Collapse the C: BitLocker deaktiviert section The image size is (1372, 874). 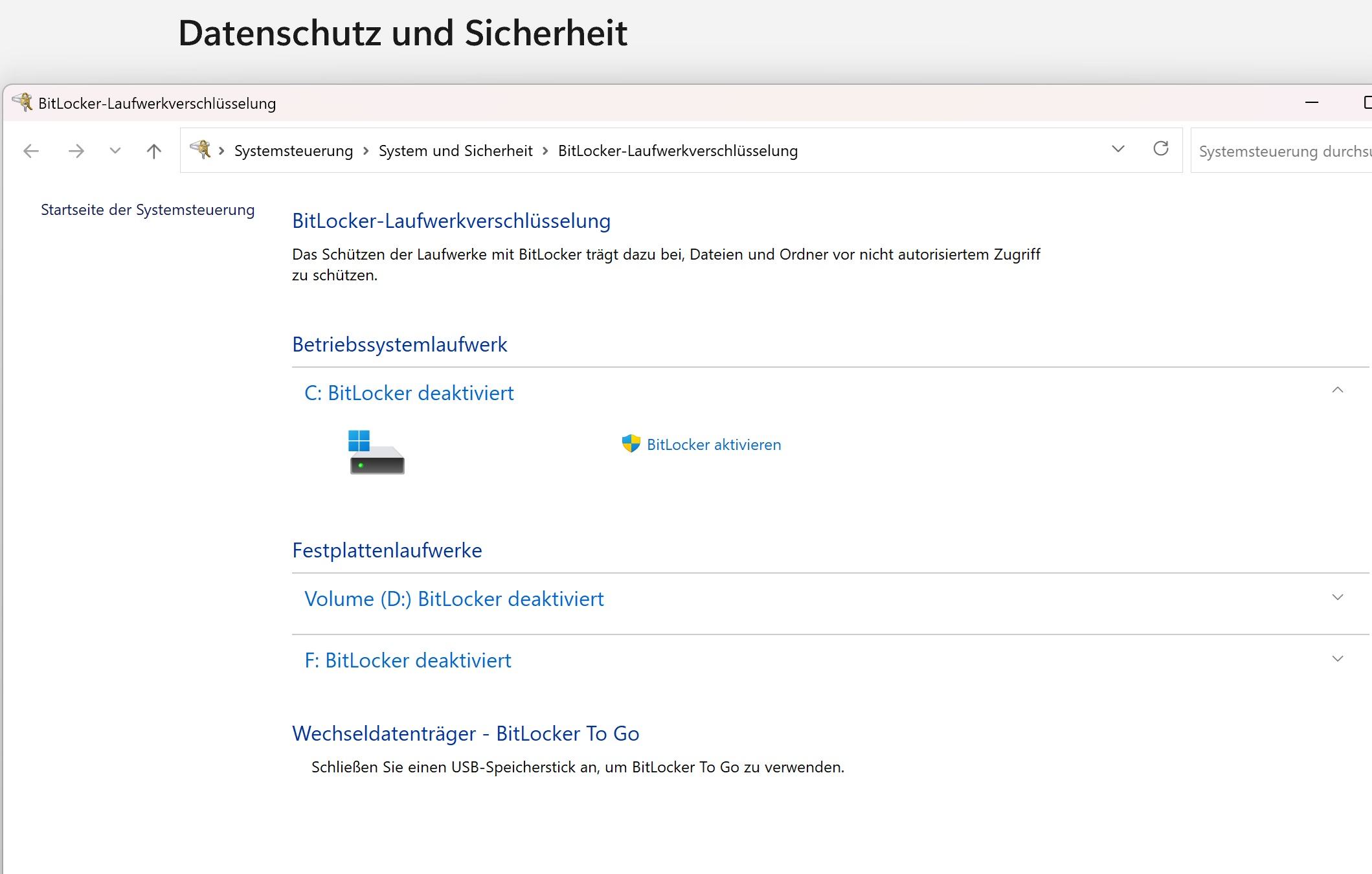[1338, 390]
